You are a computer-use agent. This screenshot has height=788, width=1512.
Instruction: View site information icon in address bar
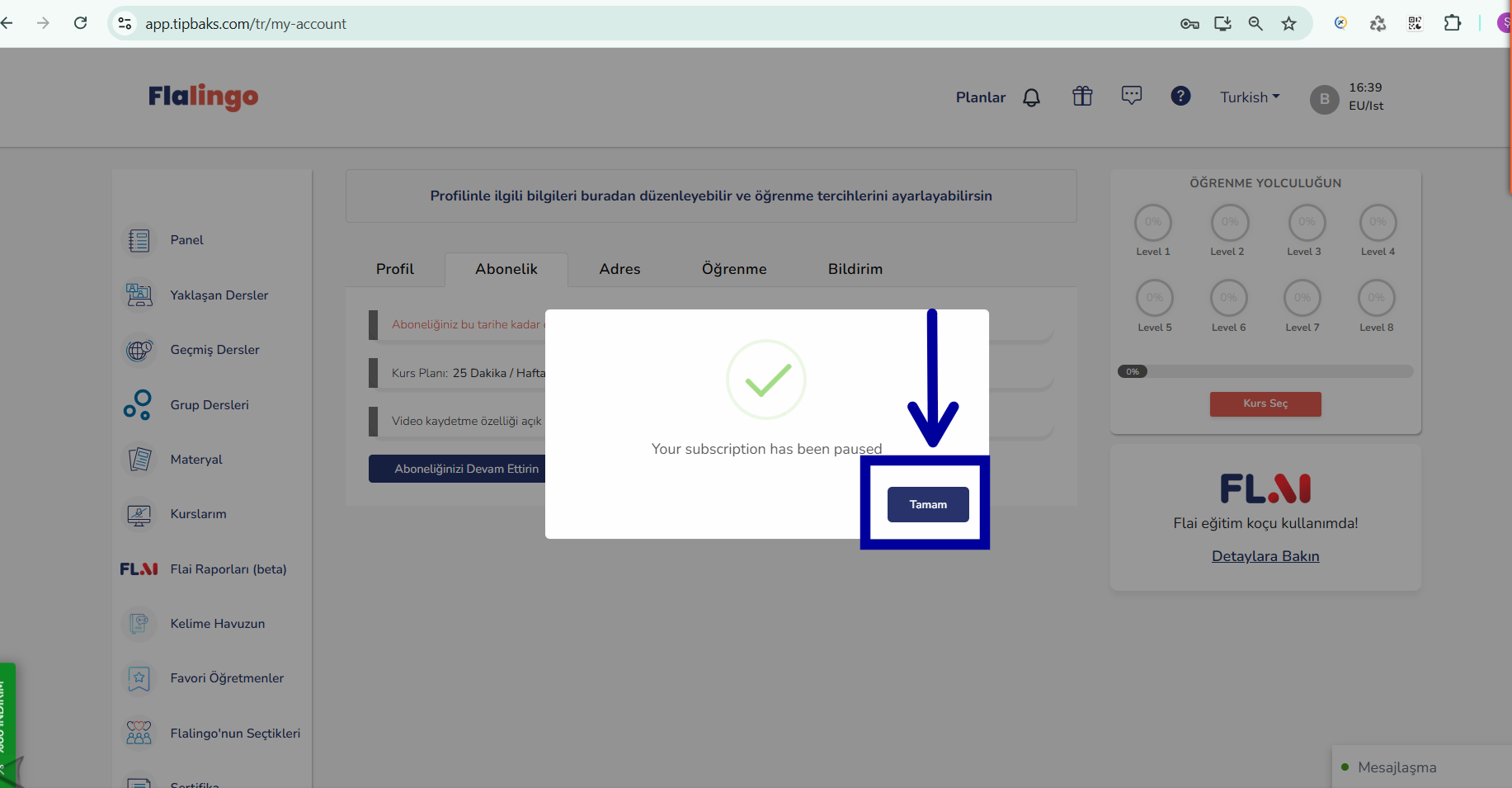click(125, 23)
